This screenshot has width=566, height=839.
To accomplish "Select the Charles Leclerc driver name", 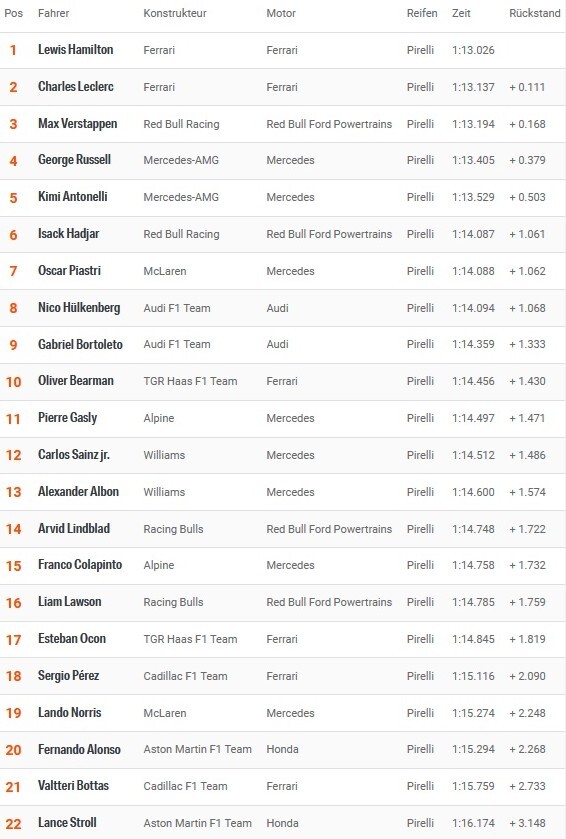I will point(75,87).
